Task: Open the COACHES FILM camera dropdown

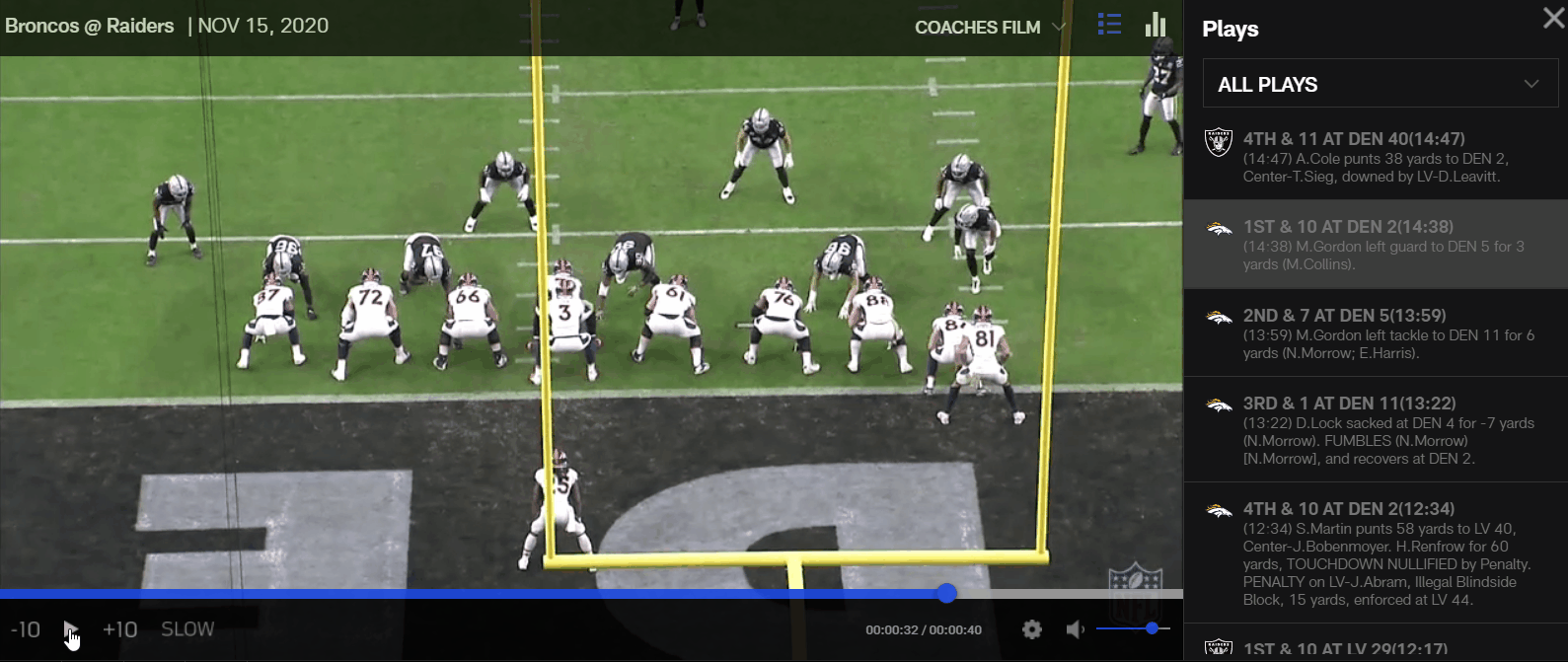Action: (x=990, y=28)
